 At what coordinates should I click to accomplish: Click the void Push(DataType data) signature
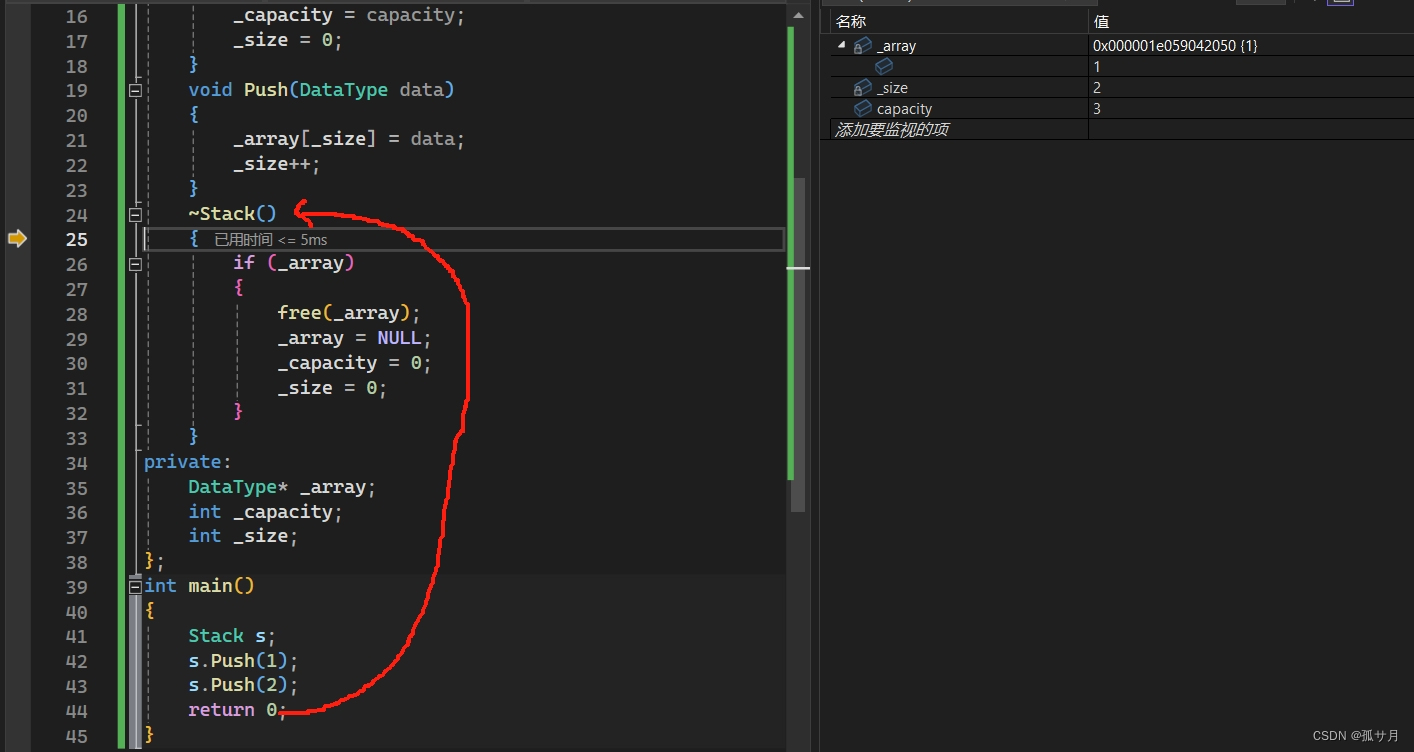pos(321,90)
